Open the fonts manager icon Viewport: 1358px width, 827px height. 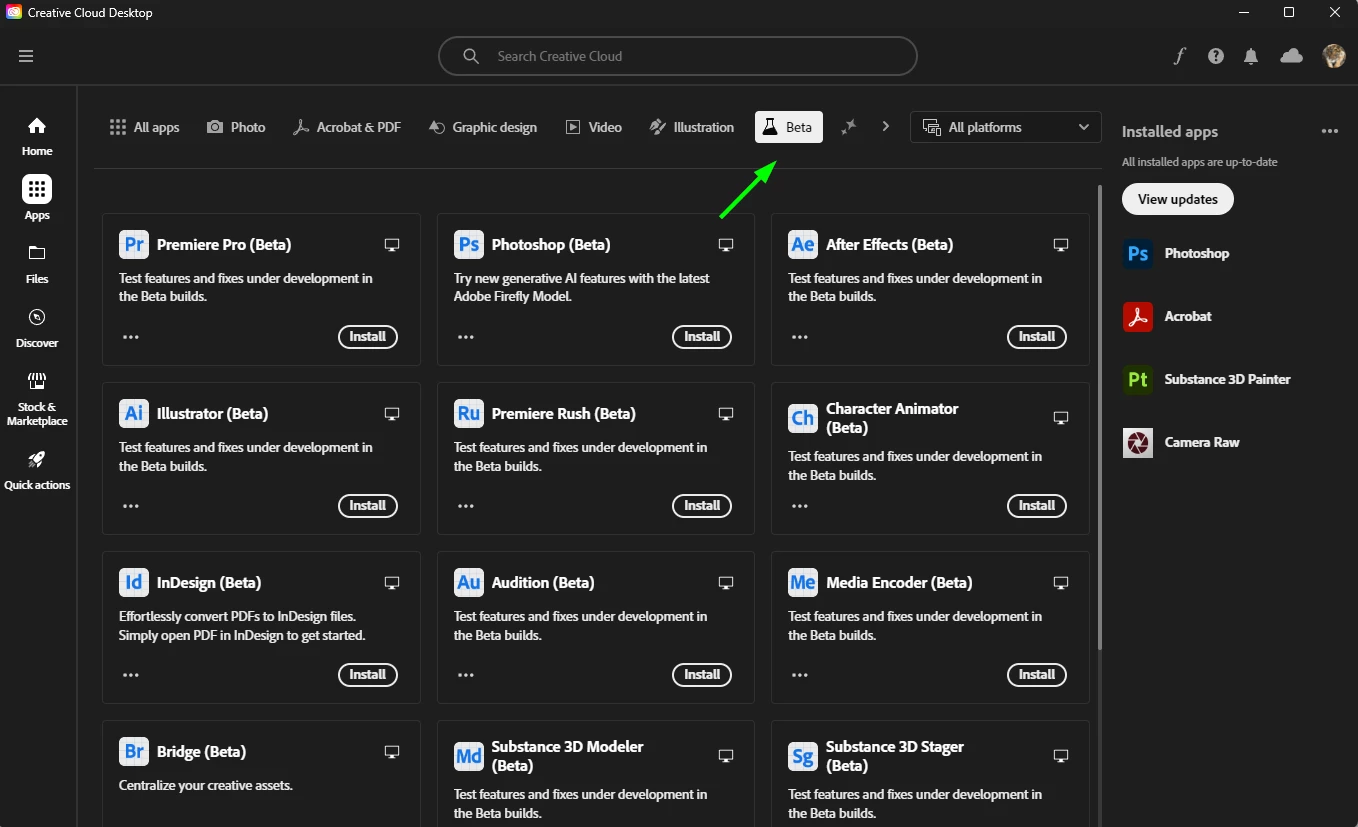(x=1179, y=56)
